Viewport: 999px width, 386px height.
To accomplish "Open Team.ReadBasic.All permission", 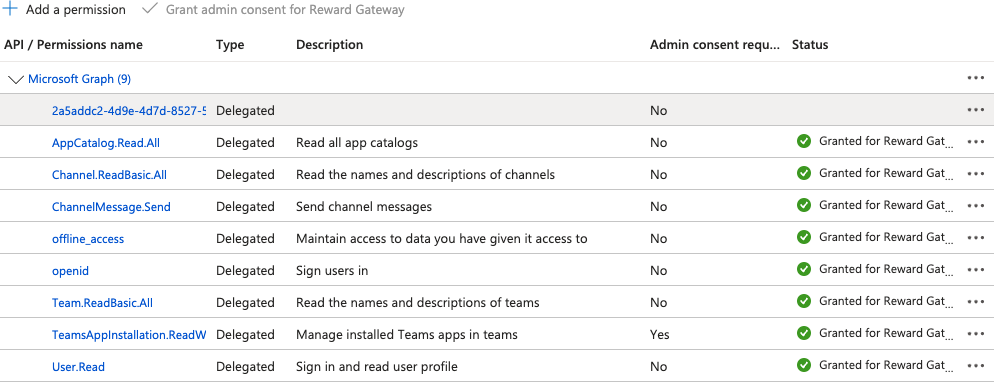I will click(x=102, y=303).
